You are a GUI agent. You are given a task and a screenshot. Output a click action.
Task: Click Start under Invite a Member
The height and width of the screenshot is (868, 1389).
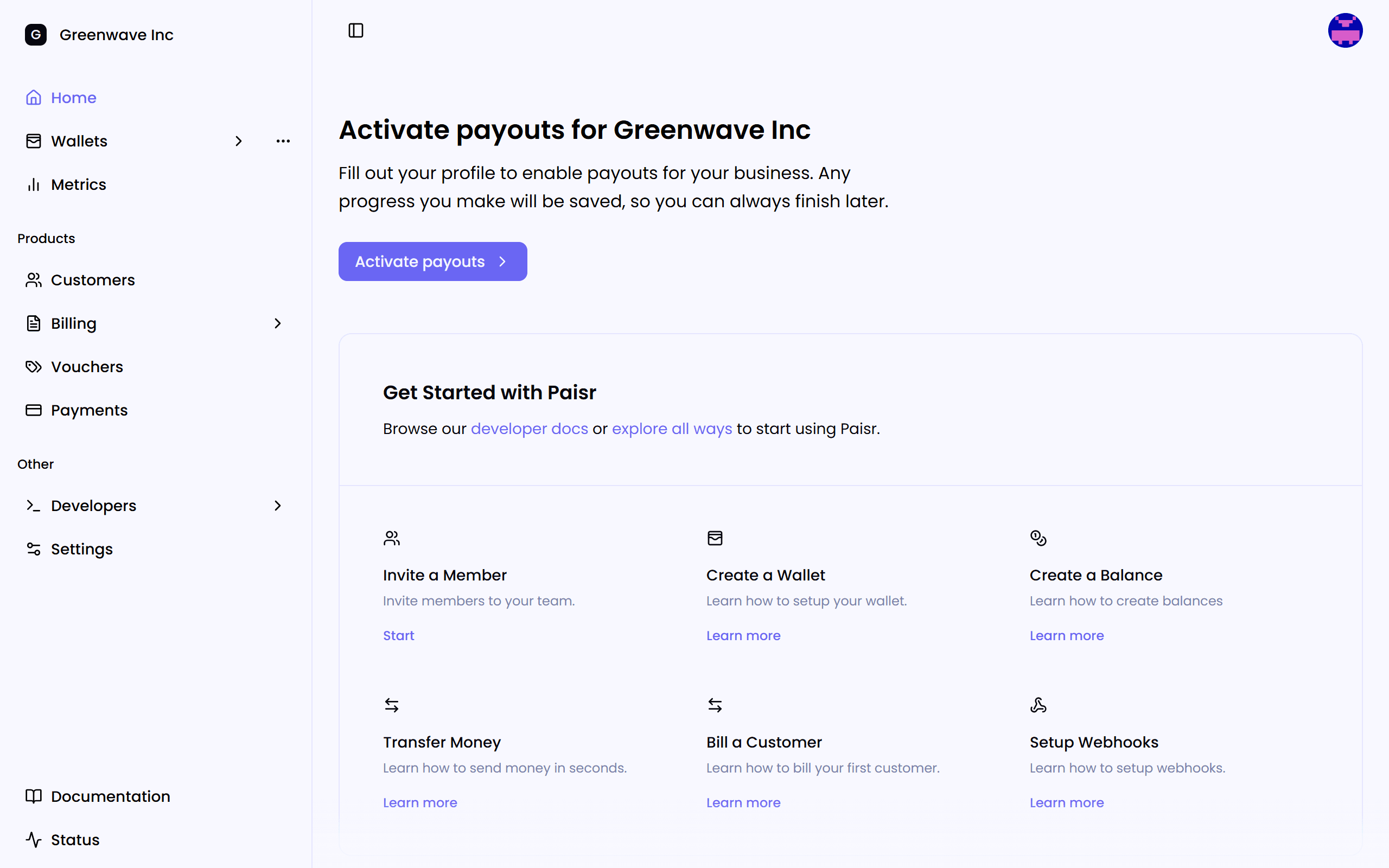pos(398,635)
